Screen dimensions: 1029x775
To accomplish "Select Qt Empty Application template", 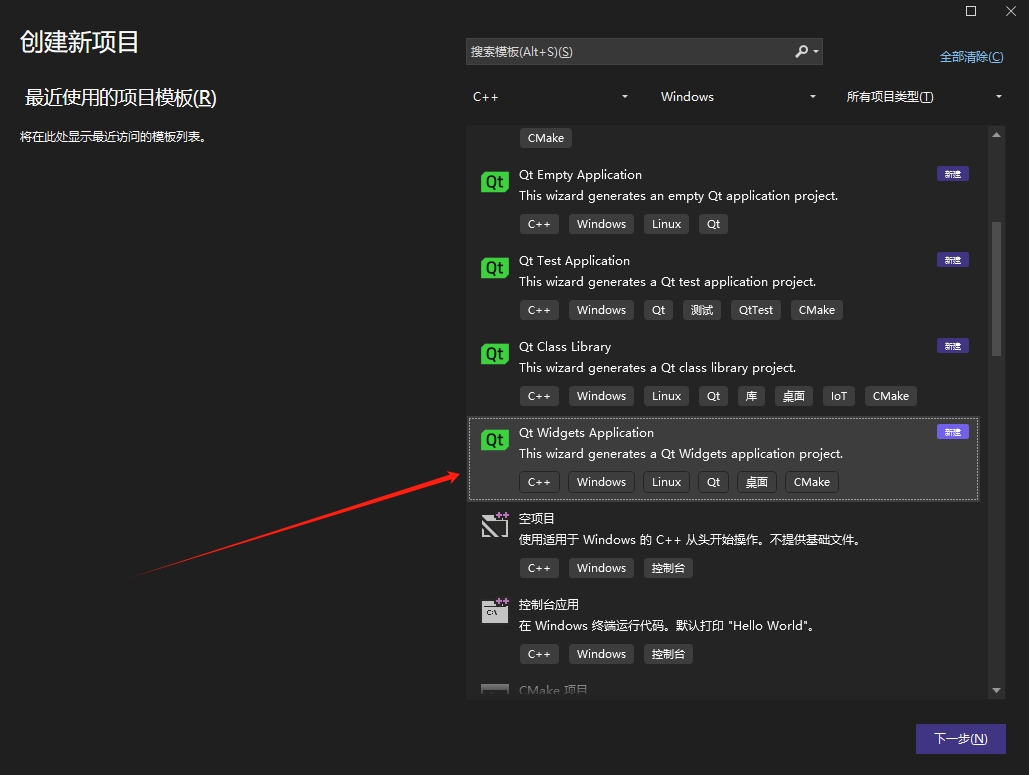I will 723,199.
